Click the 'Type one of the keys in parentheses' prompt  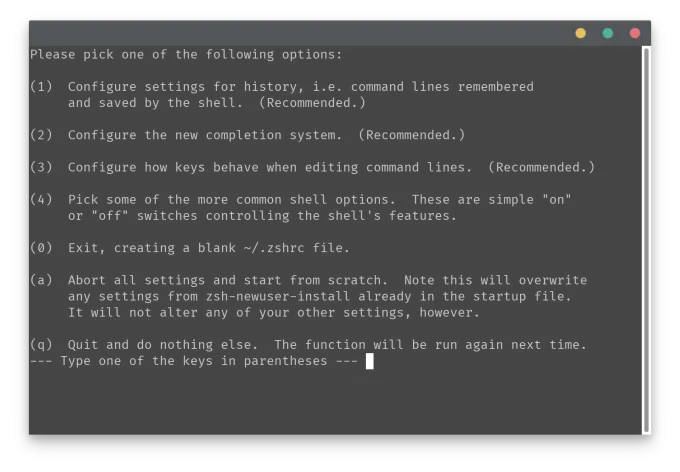pyautogui.click(x=194, y=361)
